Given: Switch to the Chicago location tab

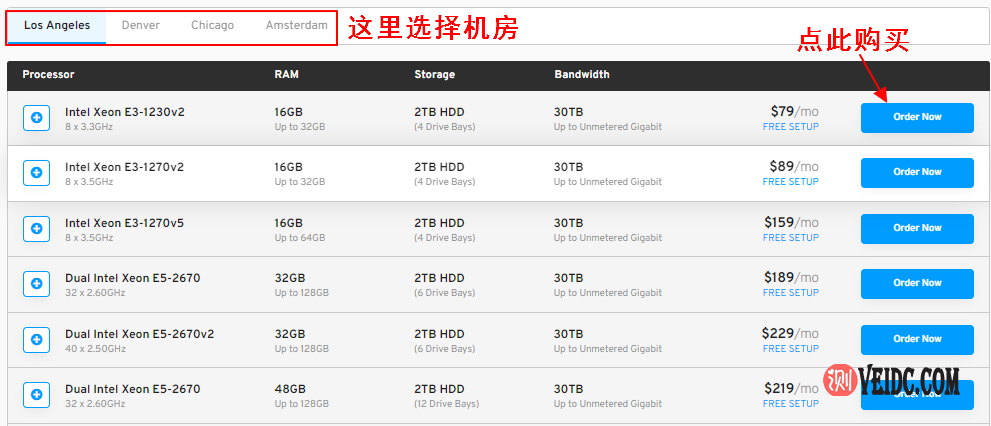Looking at the screenshot, I should pos(212,26).
